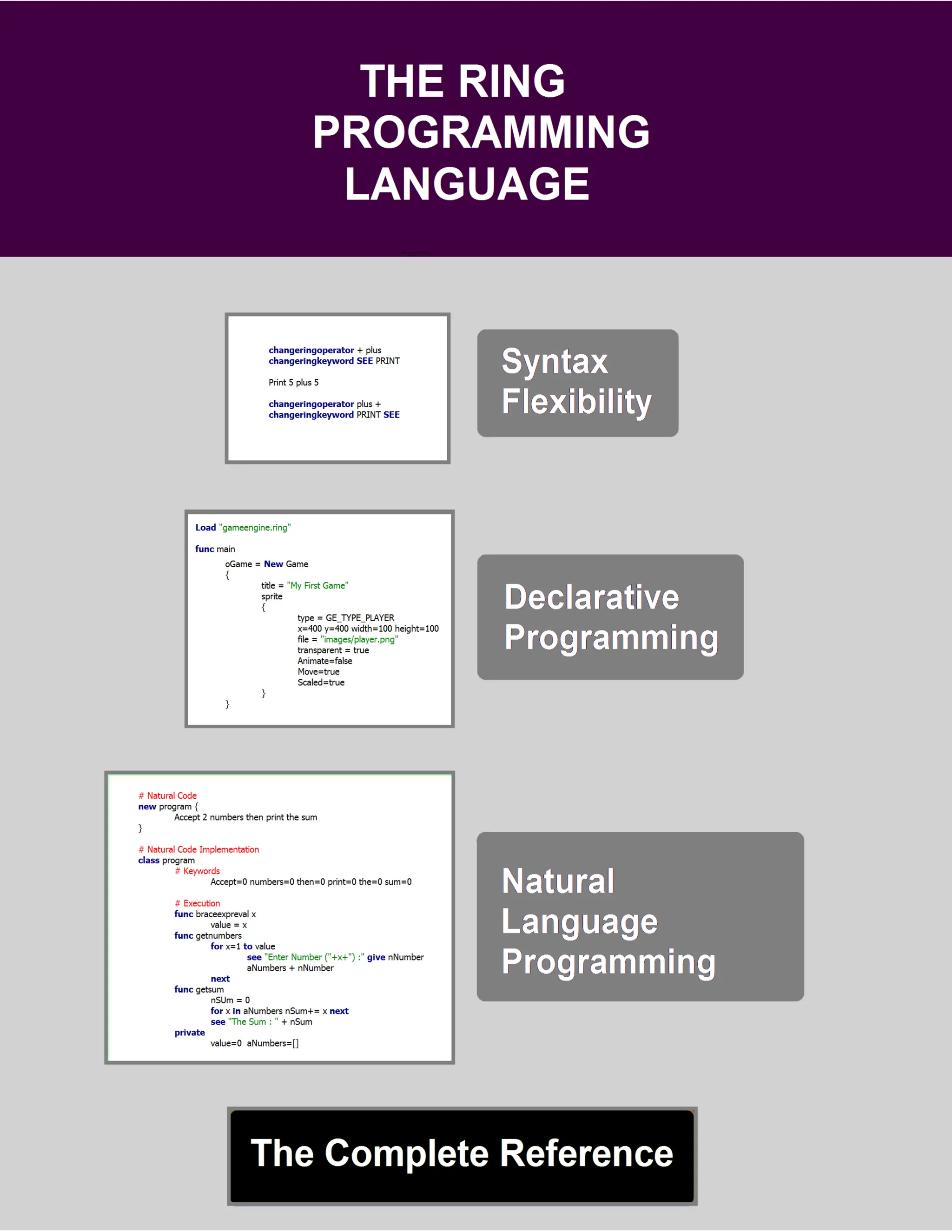Click The Complete Reference banner
Image resolution: width=952 pixels, height=1232 pixels.
pyautogui.click(x=461, y=1155)
